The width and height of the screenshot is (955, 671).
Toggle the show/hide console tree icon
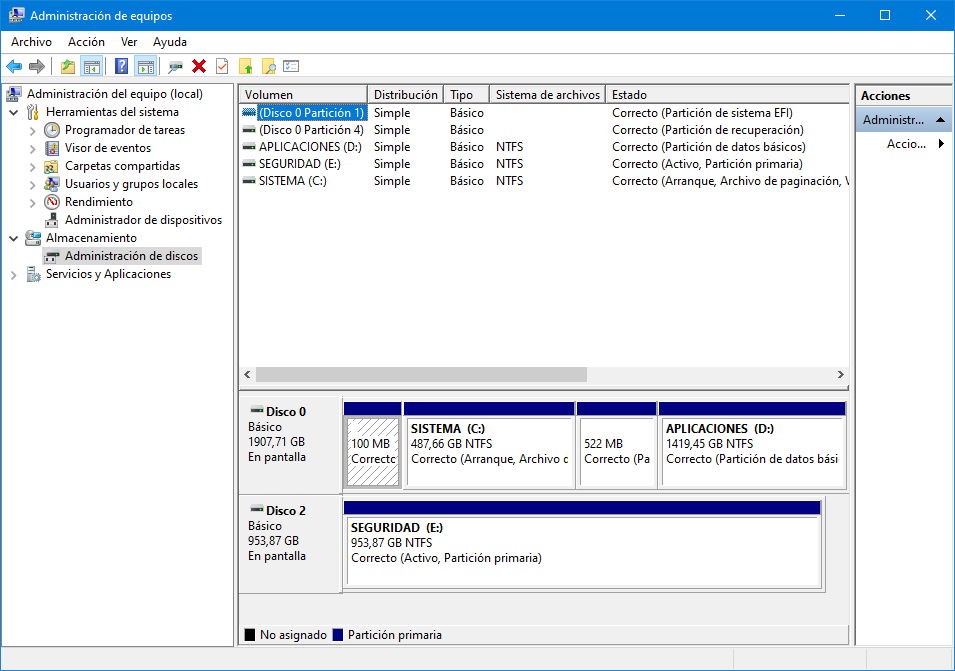click(x=92, y=66)
